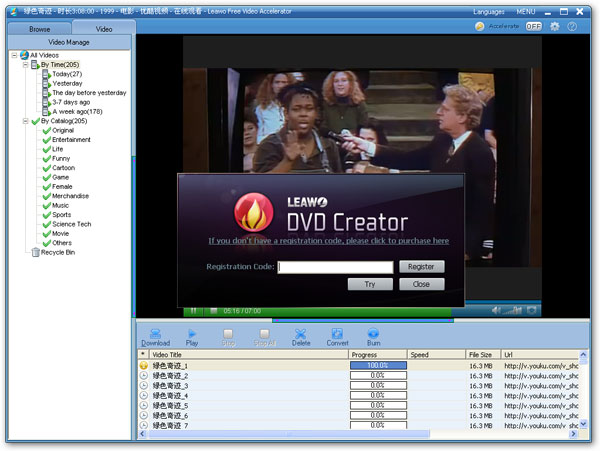
Task: Click the Close button in dialog
Action: (x=421, y=284)
